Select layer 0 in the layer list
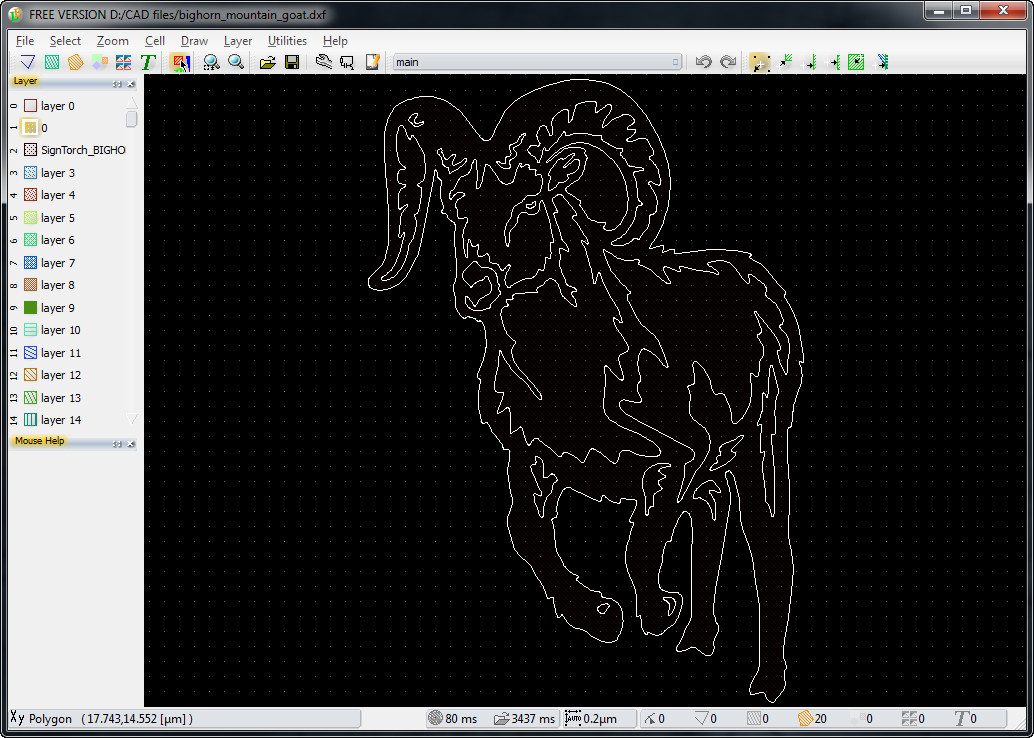 coord(57,105)
